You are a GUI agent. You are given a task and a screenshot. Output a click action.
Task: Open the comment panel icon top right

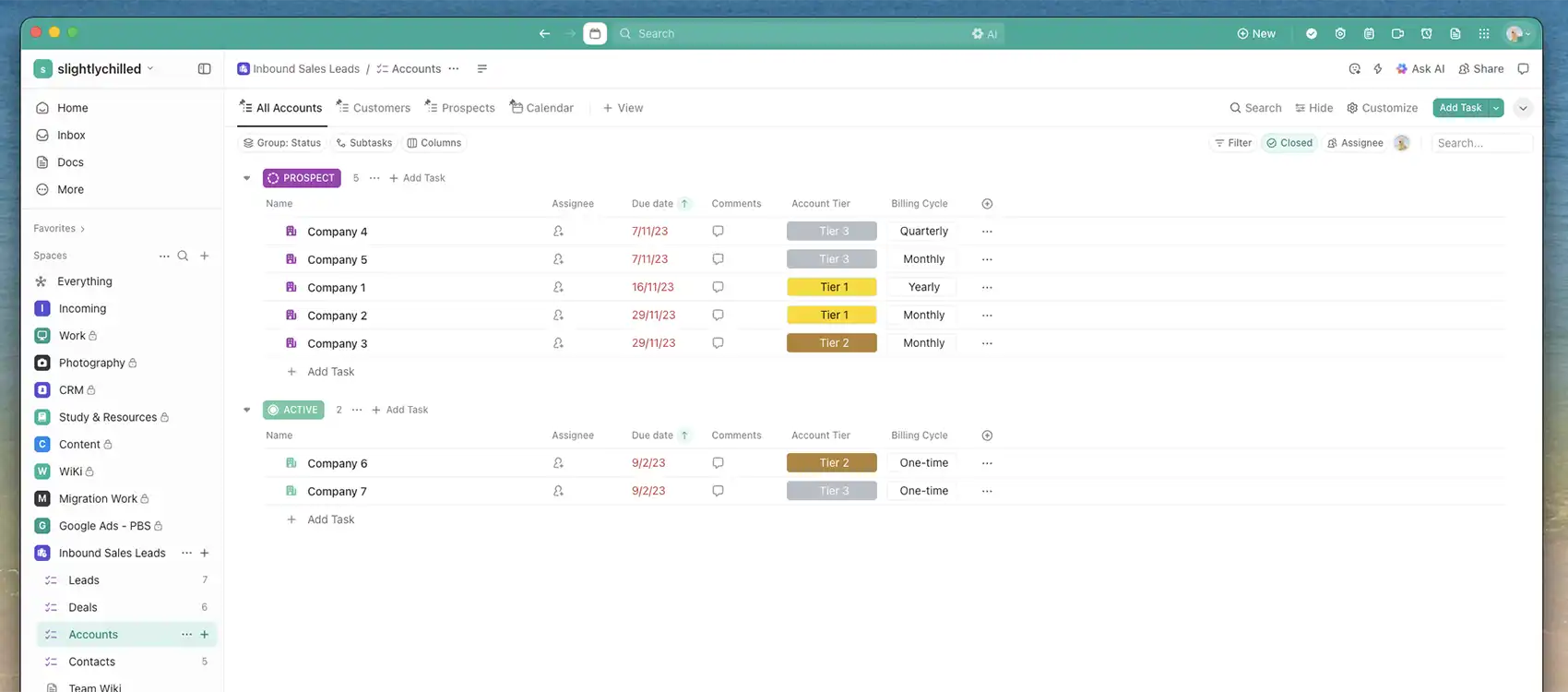click(x=1523, y=69)
